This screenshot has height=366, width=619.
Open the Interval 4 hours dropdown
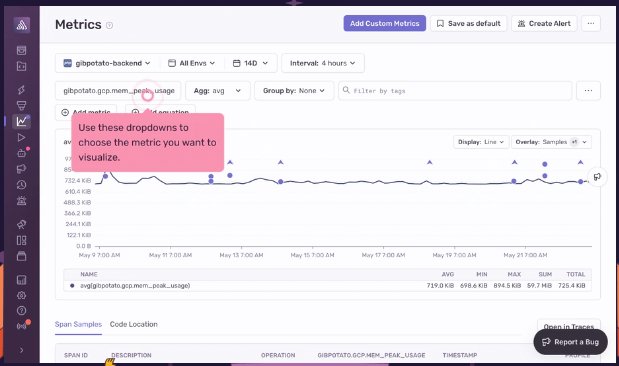(323, 63)
